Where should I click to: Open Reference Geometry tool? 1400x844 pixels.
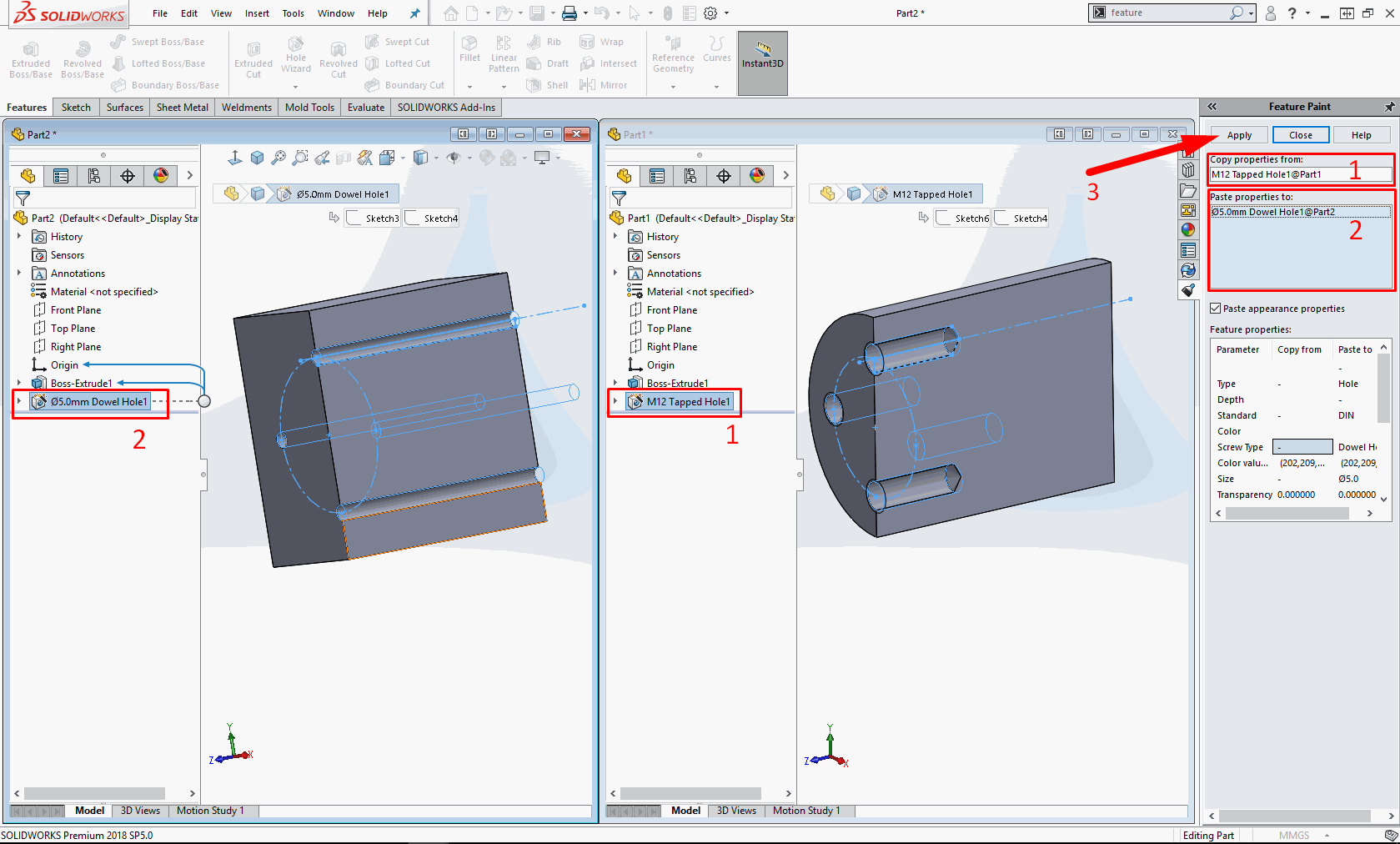(673, 44)
